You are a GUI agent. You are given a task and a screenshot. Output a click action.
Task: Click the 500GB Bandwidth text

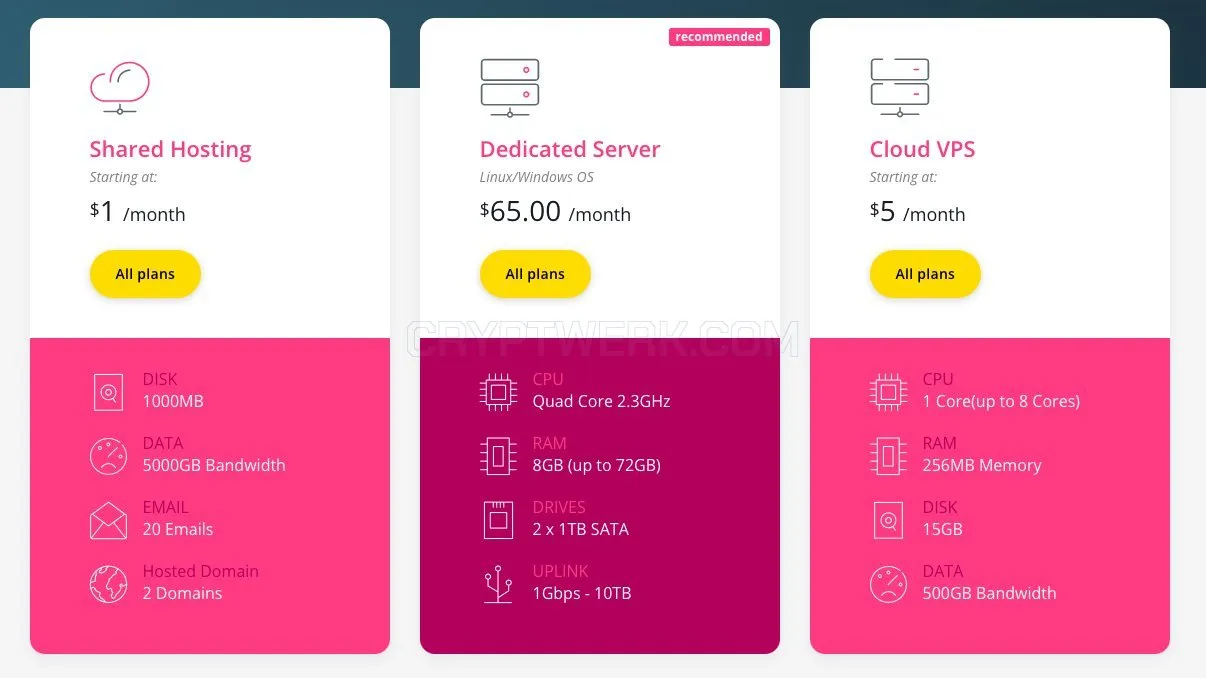tap(989, 593)
